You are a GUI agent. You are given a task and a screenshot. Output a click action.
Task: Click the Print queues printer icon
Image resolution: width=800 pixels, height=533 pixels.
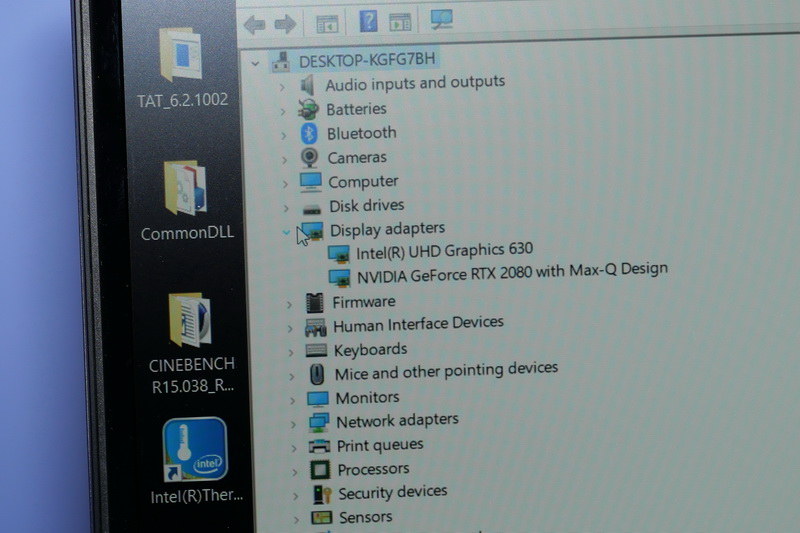tap(319, 447)
